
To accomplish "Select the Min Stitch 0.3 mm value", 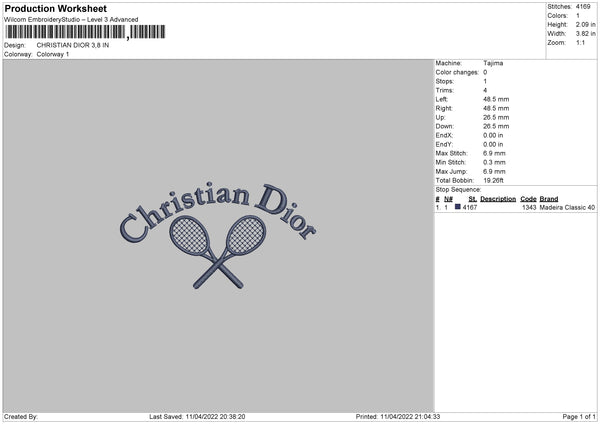I will point(494,163).
